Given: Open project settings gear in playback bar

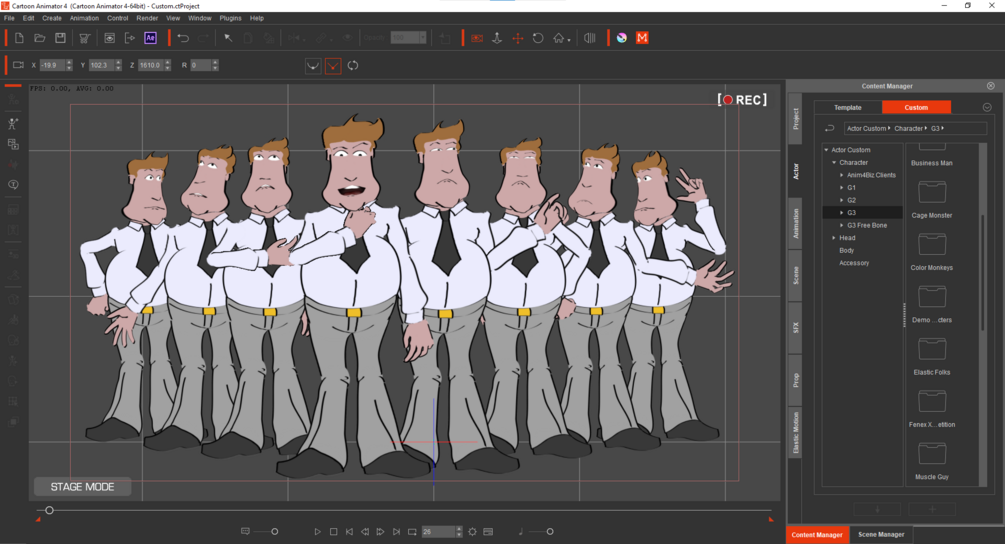Looking at the screenshot, I should coord(472,532).
